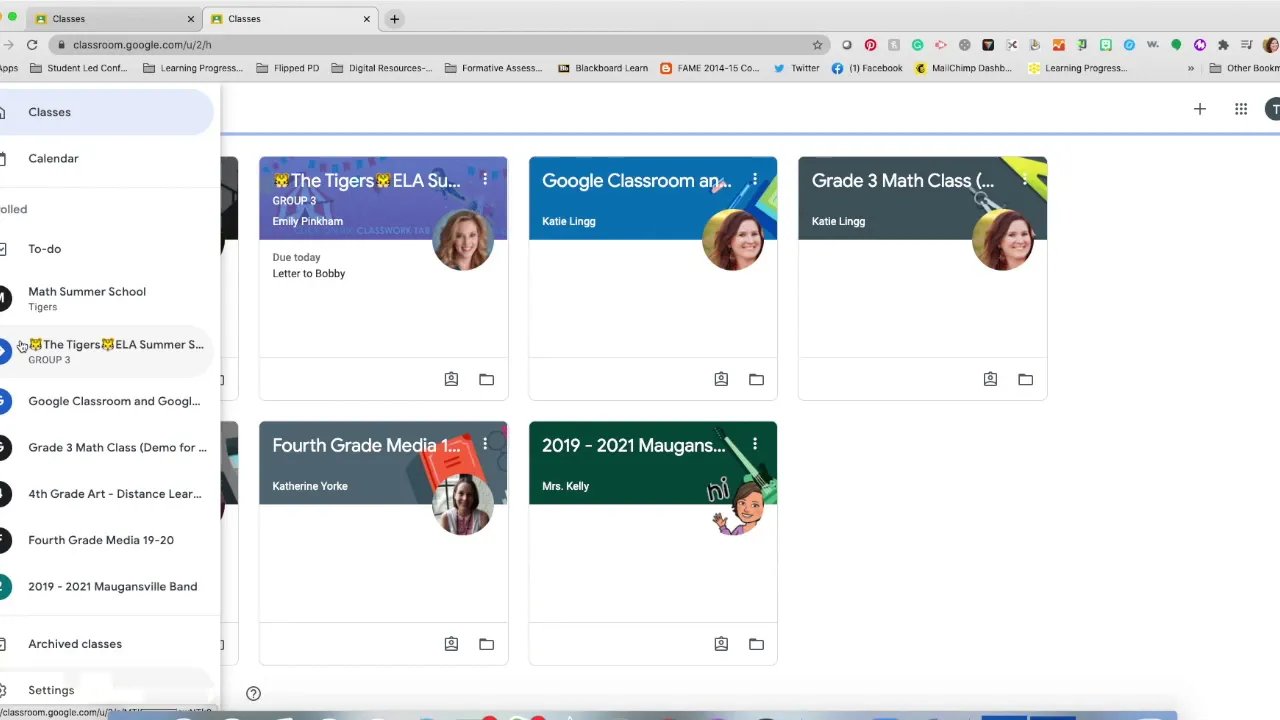This screenshot has height=720, width=1280.
Task: Open folder icon on Grade 3 Math card
Action: (x=1025, y=379)
